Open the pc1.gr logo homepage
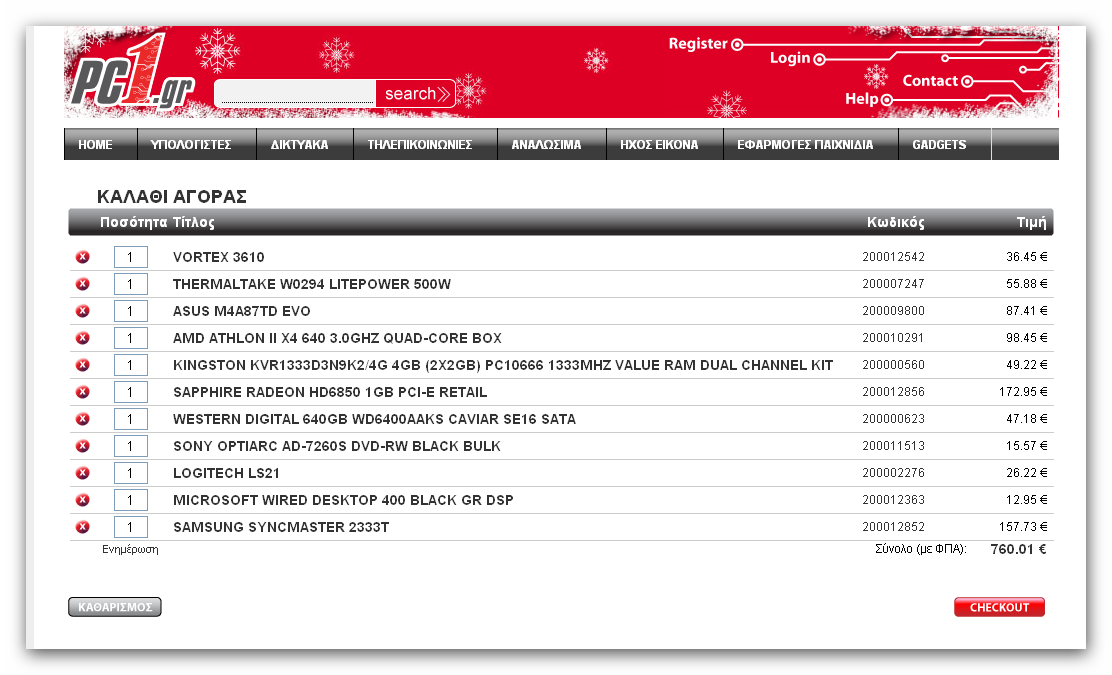This screenshot has width=1112, height=675. click(131, 73)
